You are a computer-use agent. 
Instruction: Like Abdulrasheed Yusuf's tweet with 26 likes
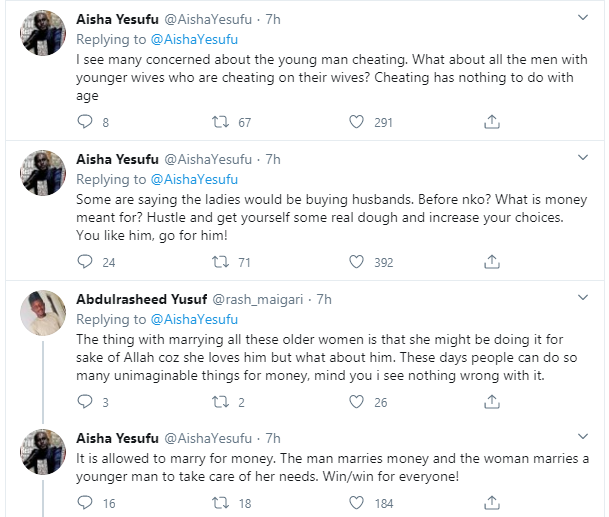coord(357,402)
